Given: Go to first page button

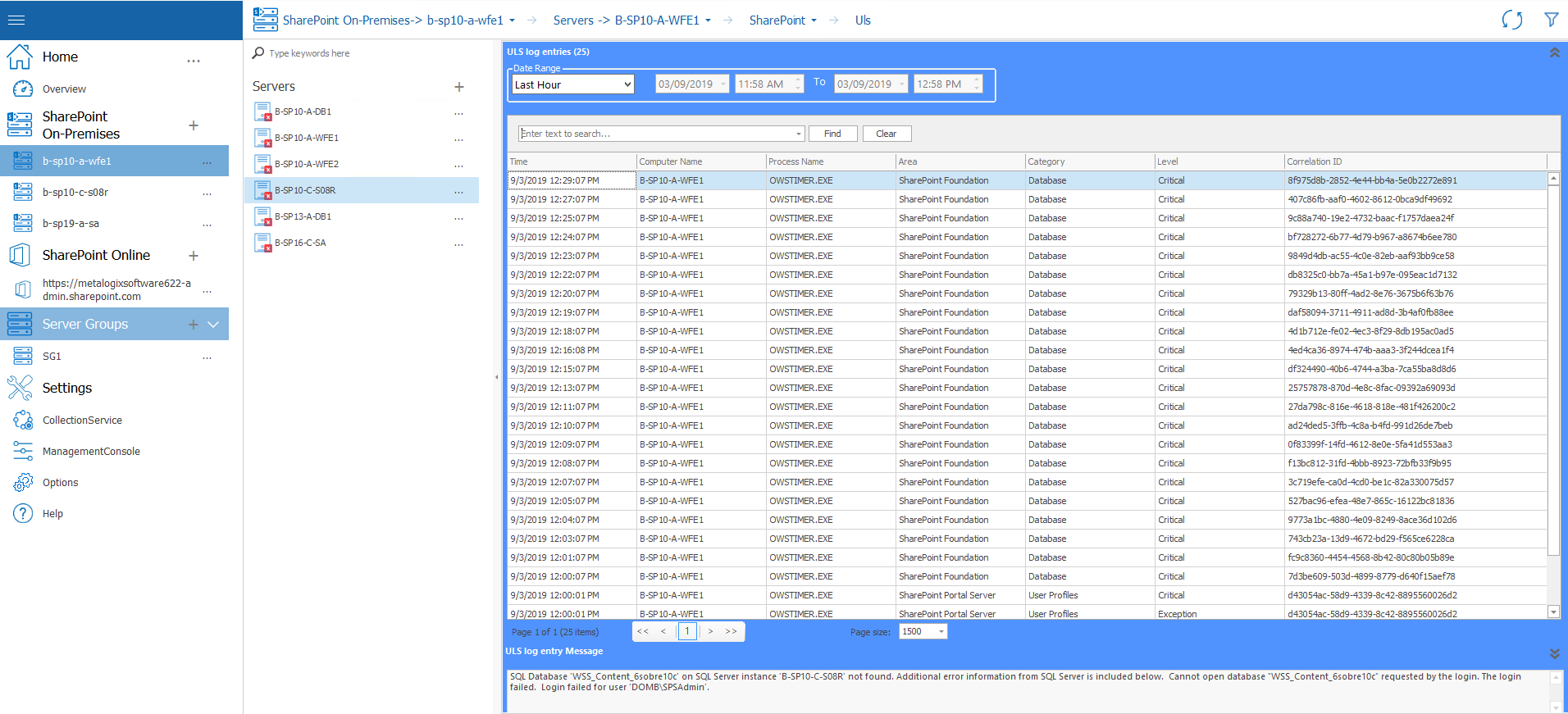Looking at the screenshot, I should (643, 631).
